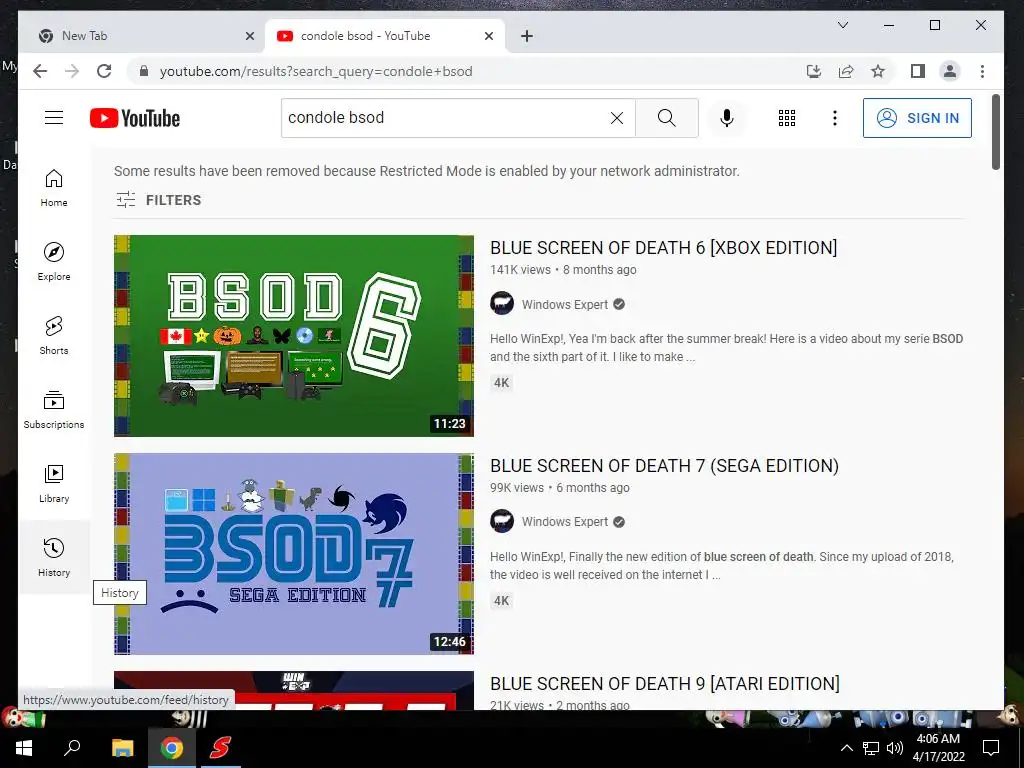Click the 4K badge under BSOD 6
The image size is (1024, 768).
click(502, 383)
